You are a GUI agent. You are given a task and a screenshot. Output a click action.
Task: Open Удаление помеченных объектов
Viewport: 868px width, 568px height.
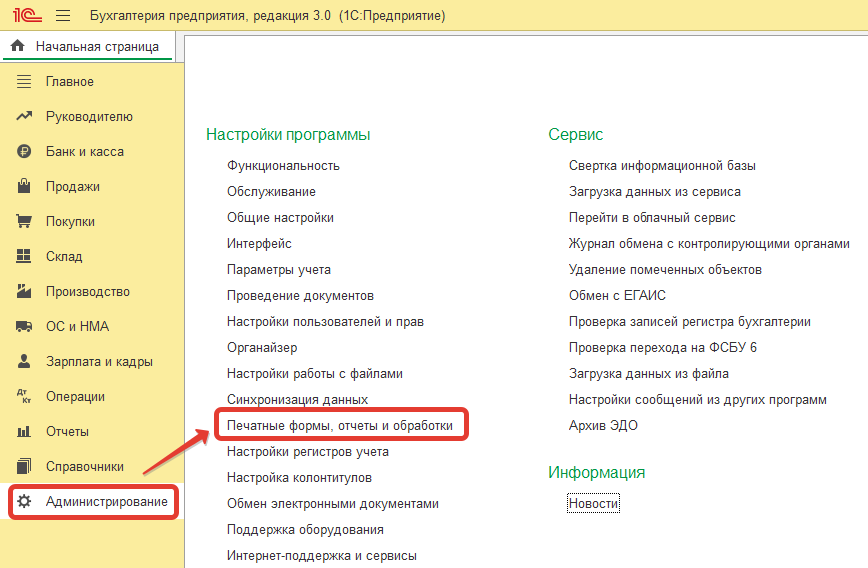pyautogui.click(x=665, y=270)
